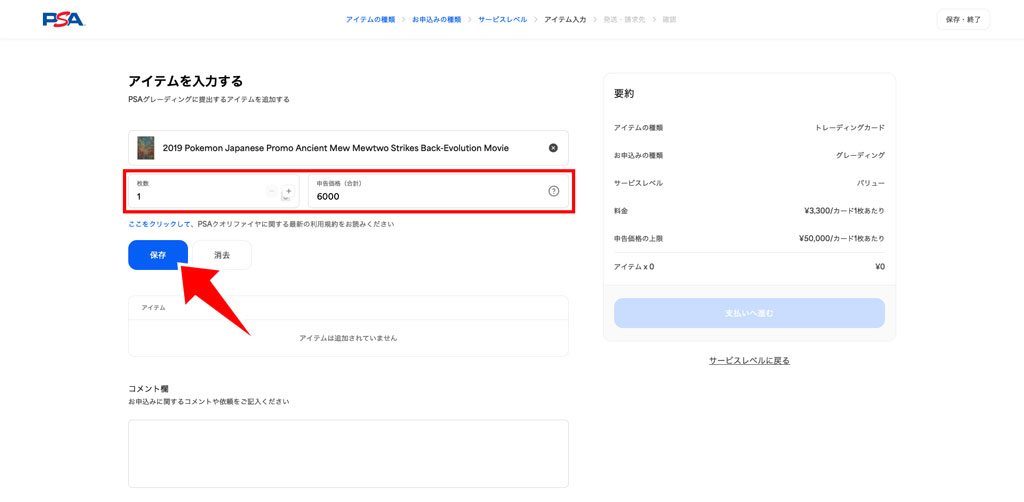
Task: Clear the selected Ancient Mew item
Action: 553,148
